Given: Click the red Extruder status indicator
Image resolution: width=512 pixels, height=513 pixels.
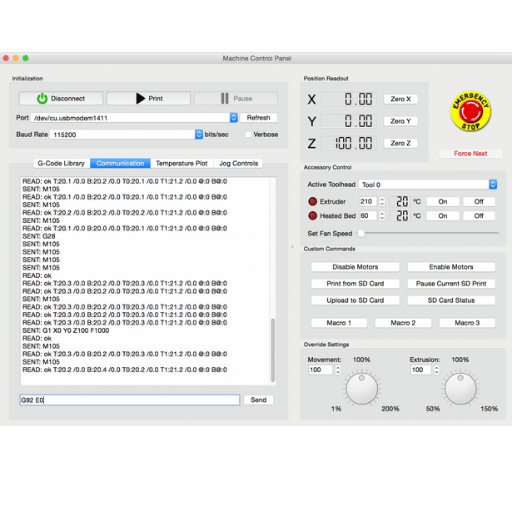Looking at the screenshot, I should (312, 201).
